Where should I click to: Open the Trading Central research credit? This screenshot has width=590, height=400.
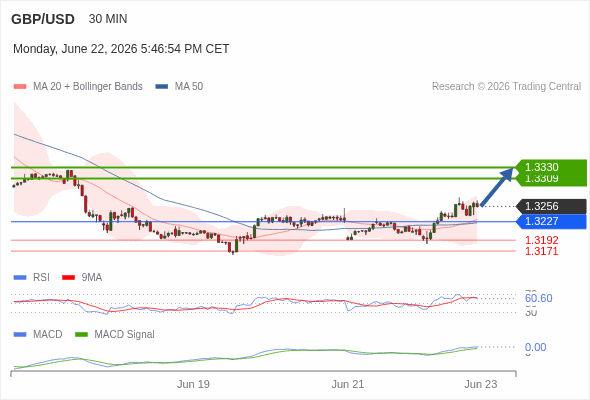point(506,87)
